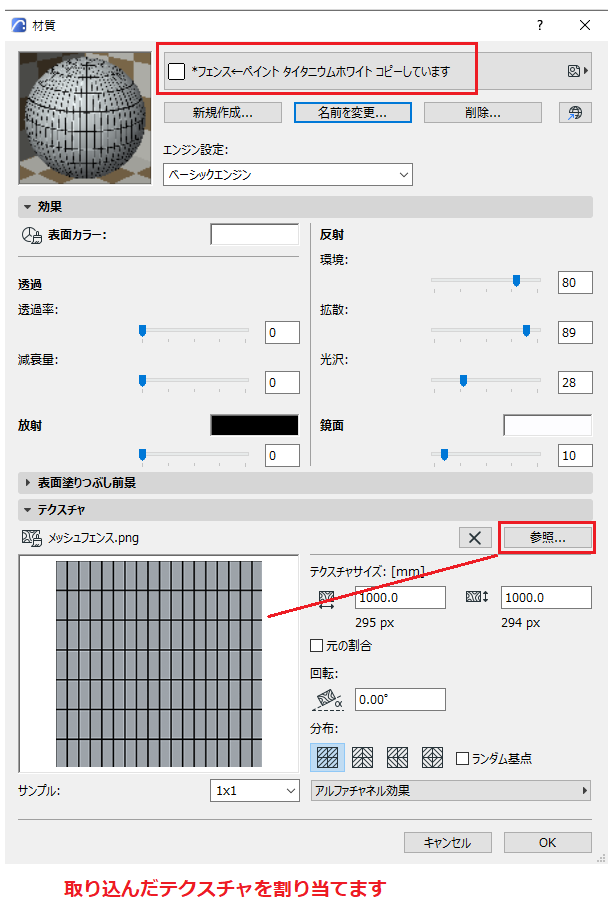The image size is (613, 910).
Task: Click the 光沢 value field showing 28
Action: click(x=575, y=382)
